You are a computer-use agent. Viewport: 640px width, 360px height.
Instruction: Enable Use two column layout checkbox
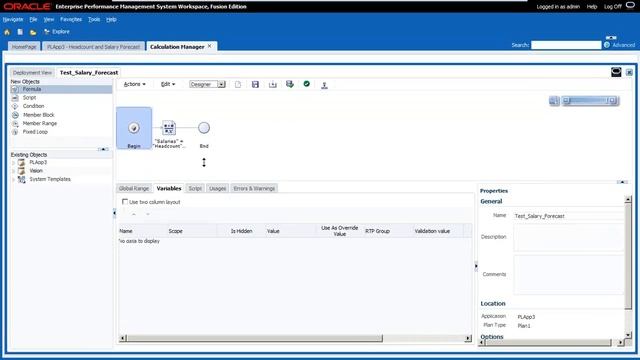pyautogui.click(x=125, y=202)
